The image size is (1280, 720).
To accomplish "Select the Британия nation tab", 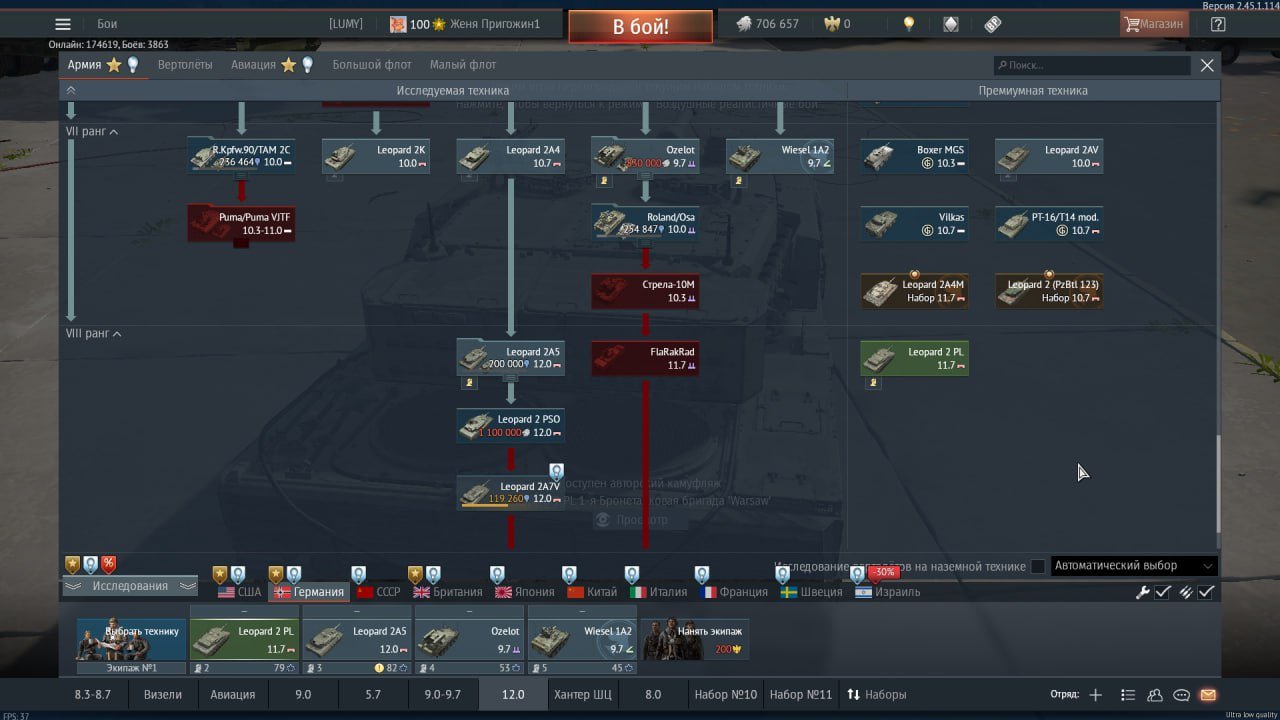I will [x=448, y=592].
